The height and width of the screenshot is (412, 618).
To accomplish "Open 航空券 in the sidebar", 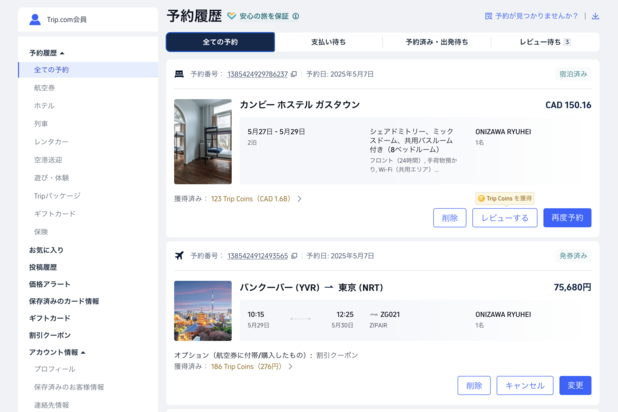I will tap(44, 88).
